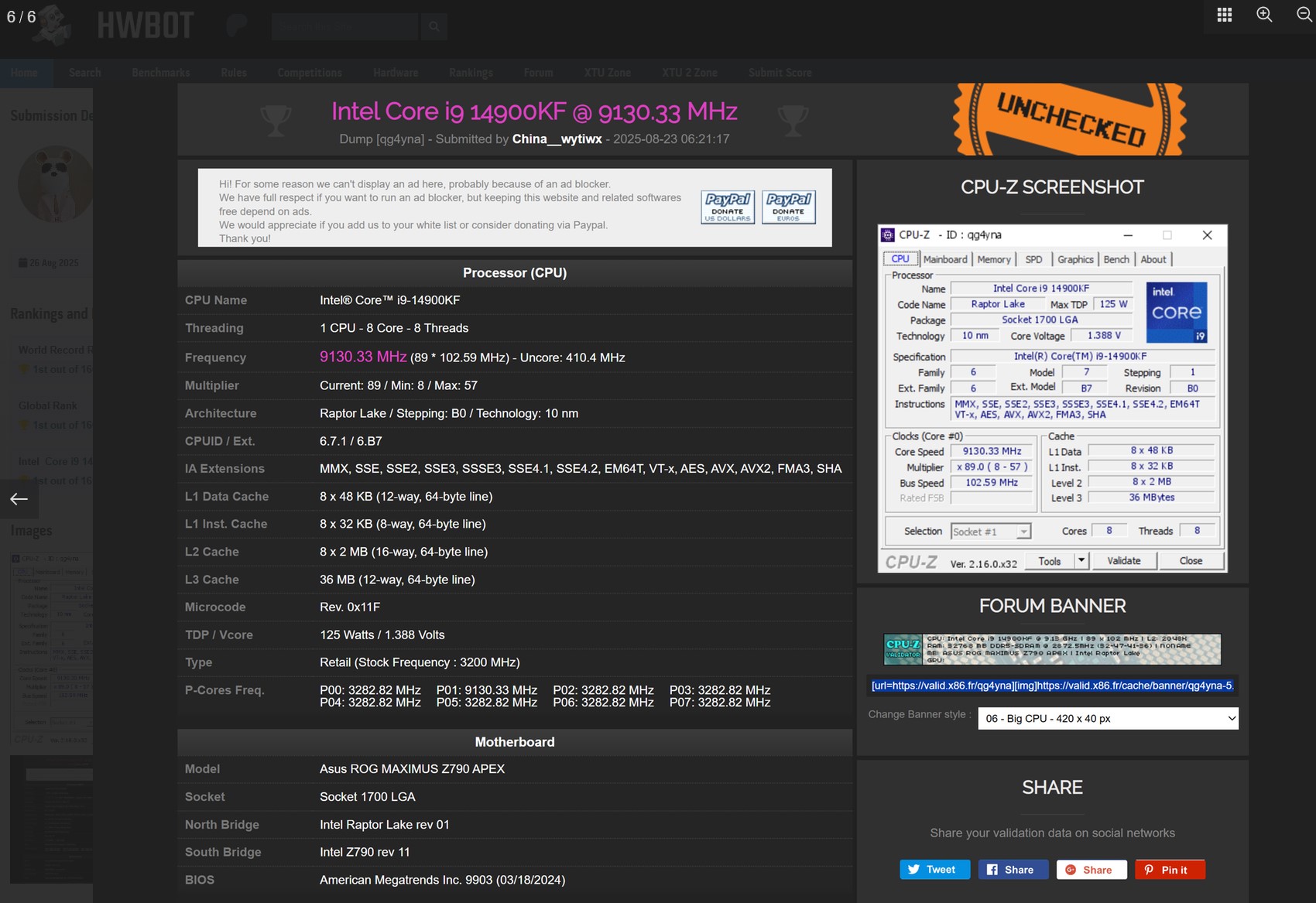Image resolution: width=1316 pixels, height=903 pixels.
Task: Open the Rankings menu item
Action: coord(471,73)
